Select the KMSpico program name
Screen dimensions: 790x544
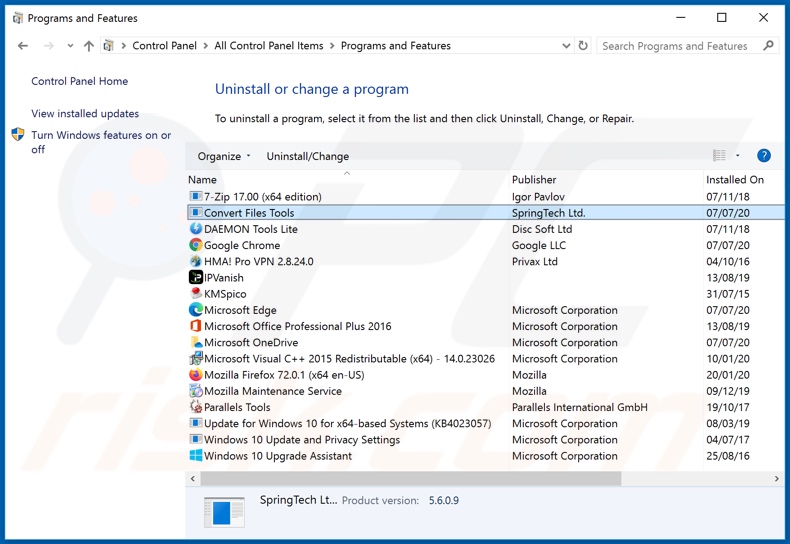click(225, 294)
